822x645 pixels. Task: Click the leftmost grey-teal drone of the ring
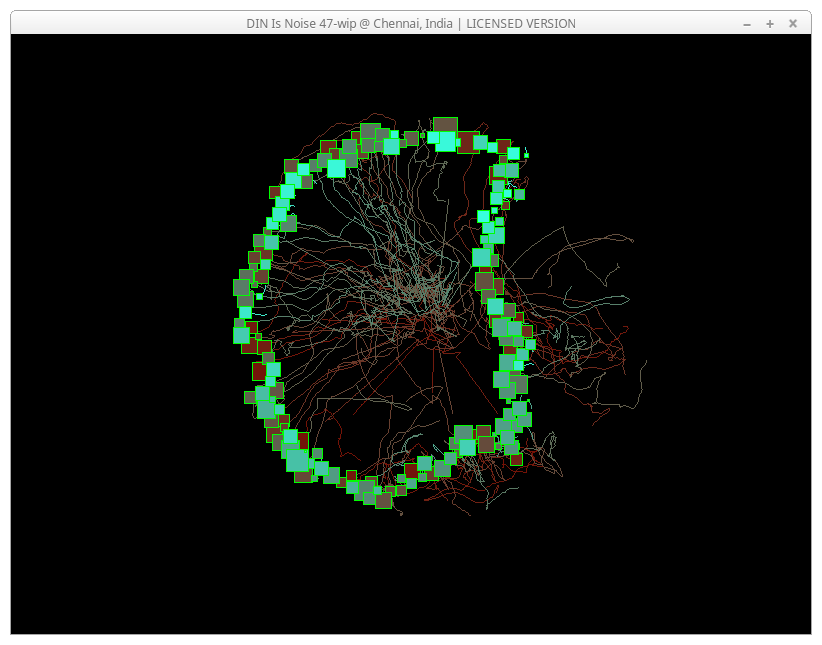tap(241, 287)
